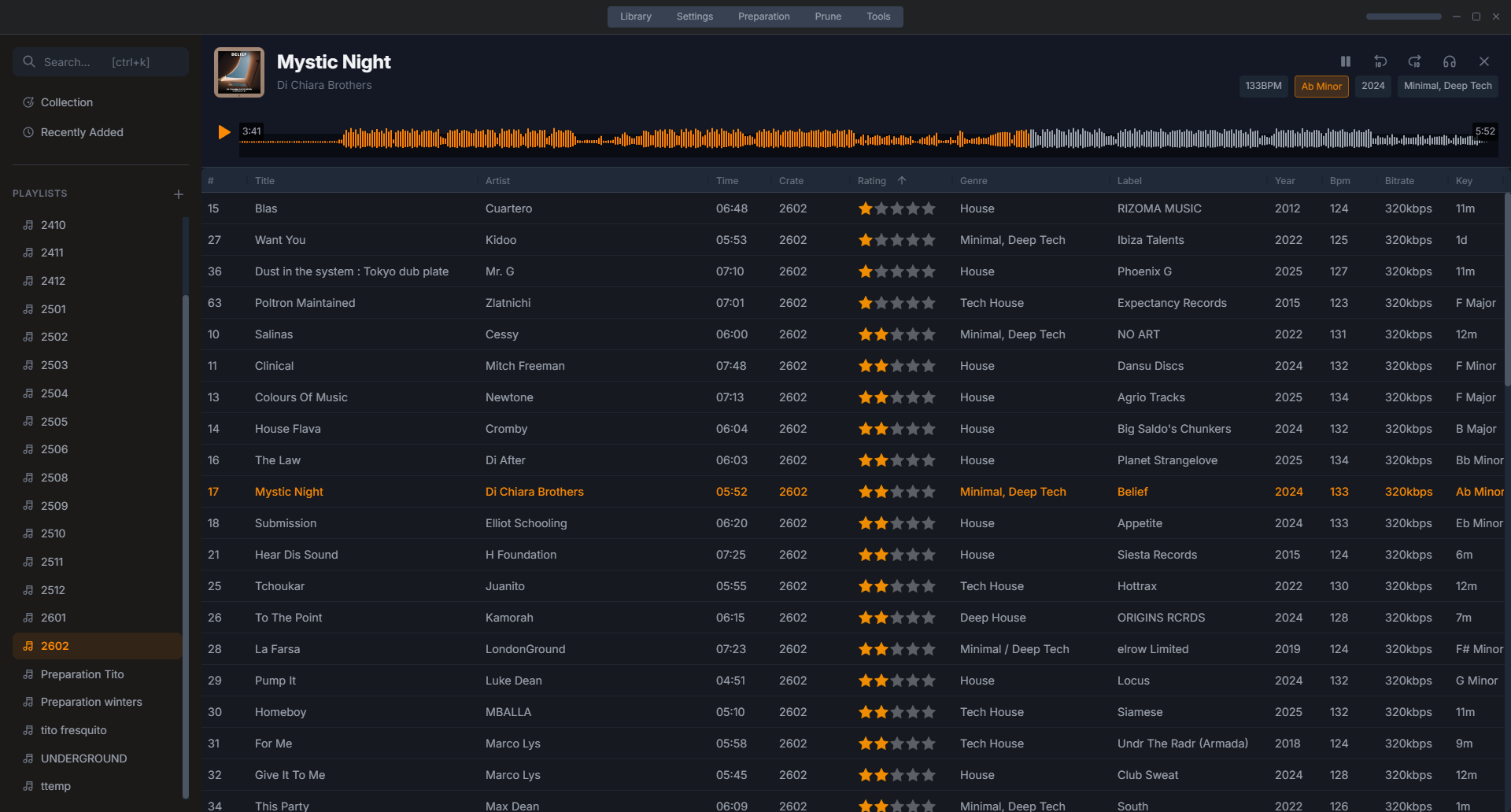Open the Collection view
The width and height of the screenshot is (1511, 812).
(x=67, y=102)
